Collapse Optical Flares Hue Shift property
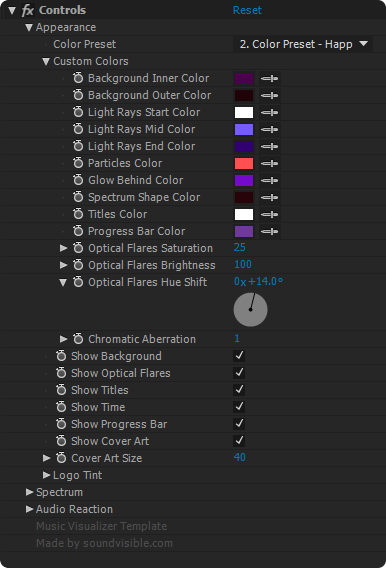The image size is (386, 568). tap(63, 282)
